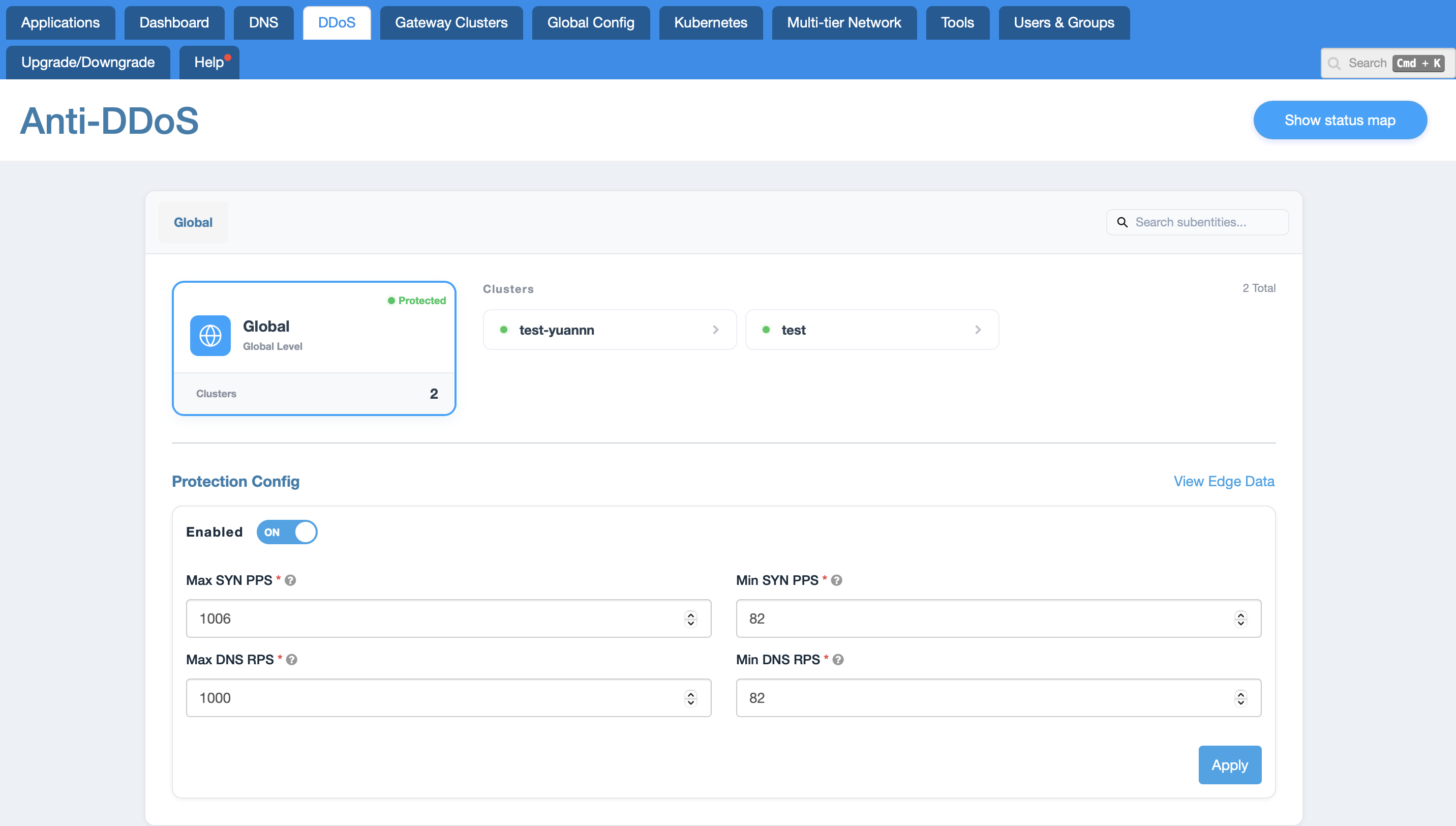Click the green status dot of test-yuannn
This screenshot has height=826, width=1456.
point(503,330)
